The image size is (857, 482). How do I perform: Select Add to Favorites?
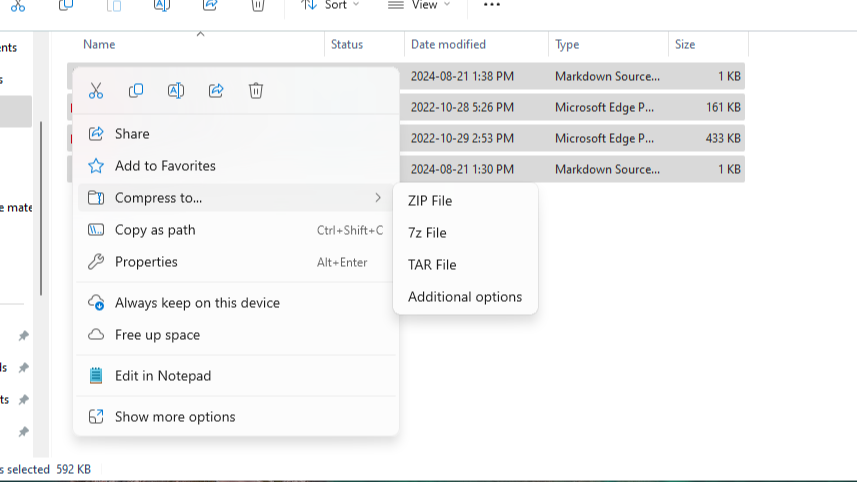(235, 166)
